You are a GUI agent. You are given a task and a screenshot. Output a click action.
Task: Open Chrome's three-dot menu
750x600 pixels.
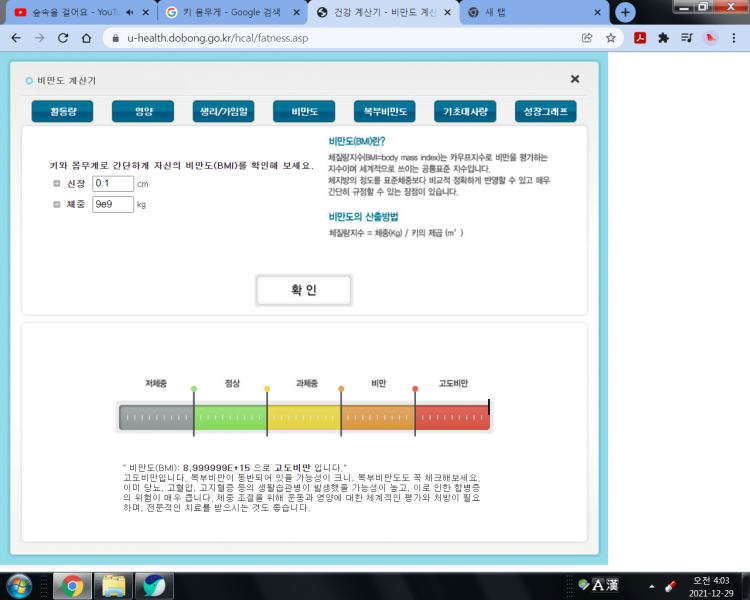734,38
